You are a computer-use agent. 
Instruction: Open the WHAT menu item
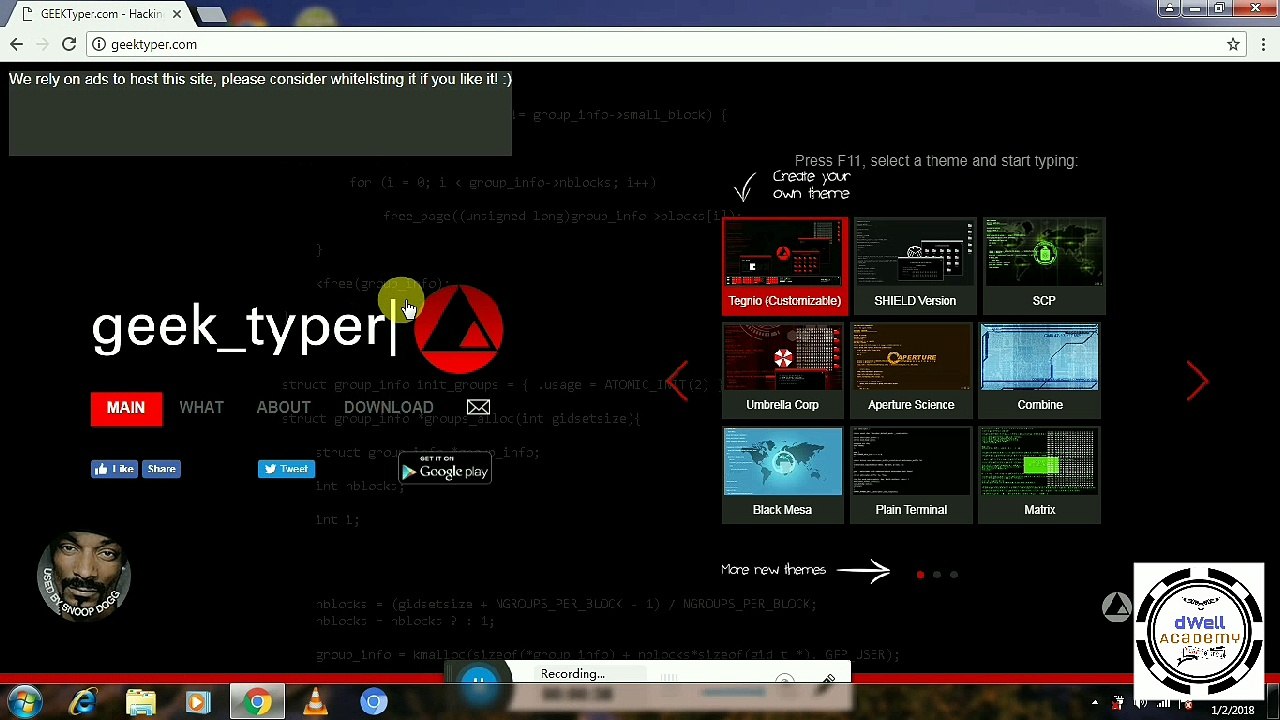pyautogui.click(x=201, y=408)
